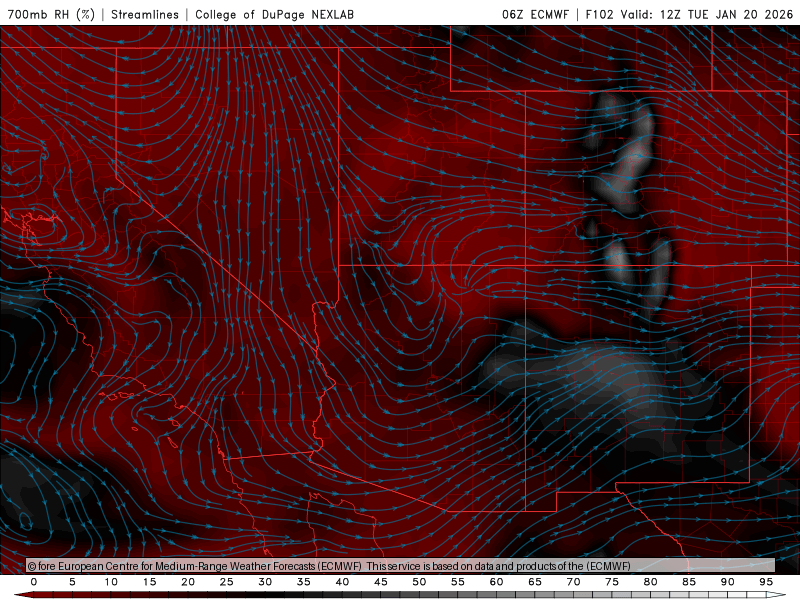Click the '25' value on color scale
This screenshot has width=800, height=600.
226,582
